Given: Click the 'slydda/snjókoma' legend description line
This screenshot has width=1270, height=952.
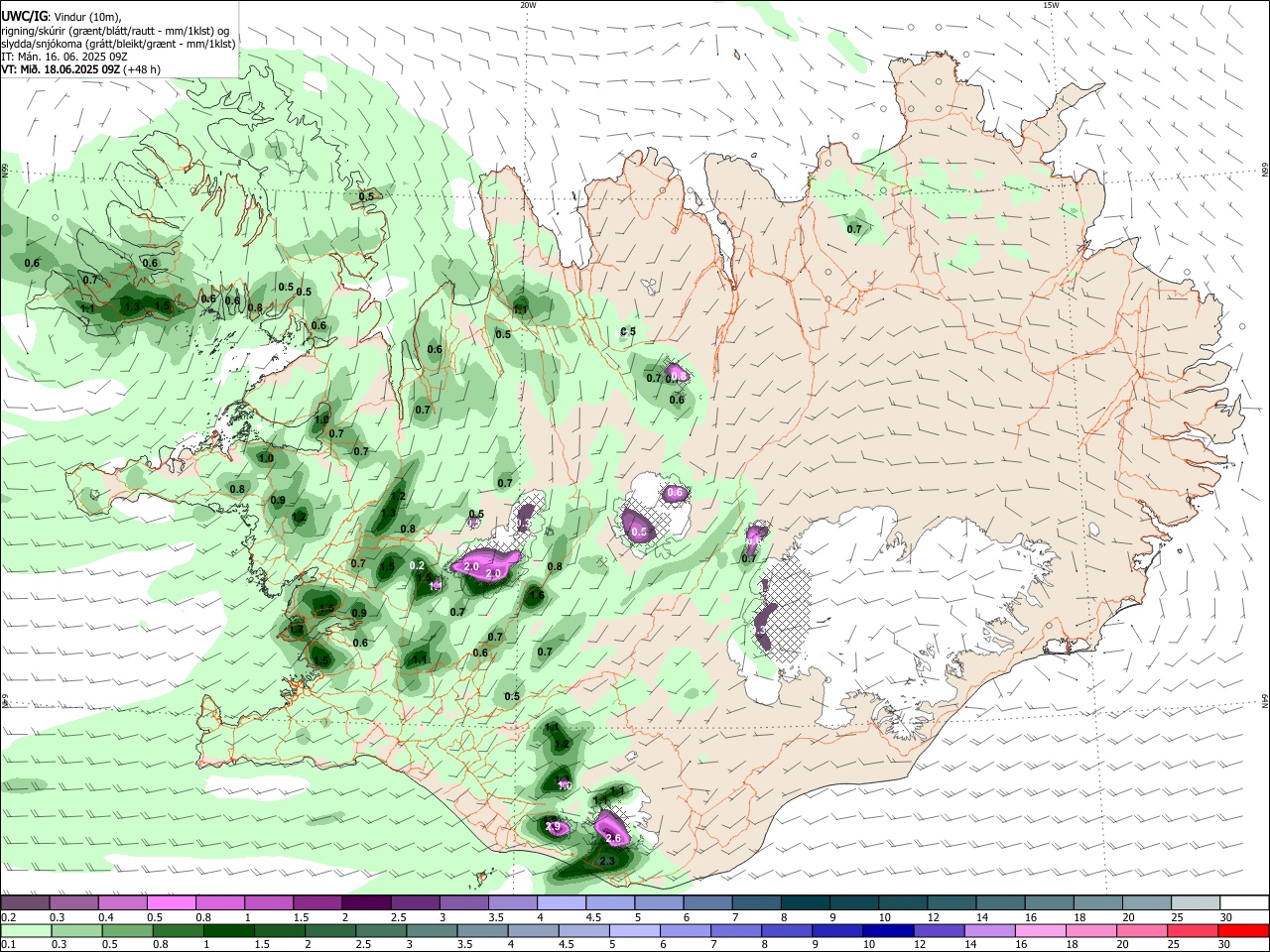Looking at the screenshot, I should click(118, 44).
